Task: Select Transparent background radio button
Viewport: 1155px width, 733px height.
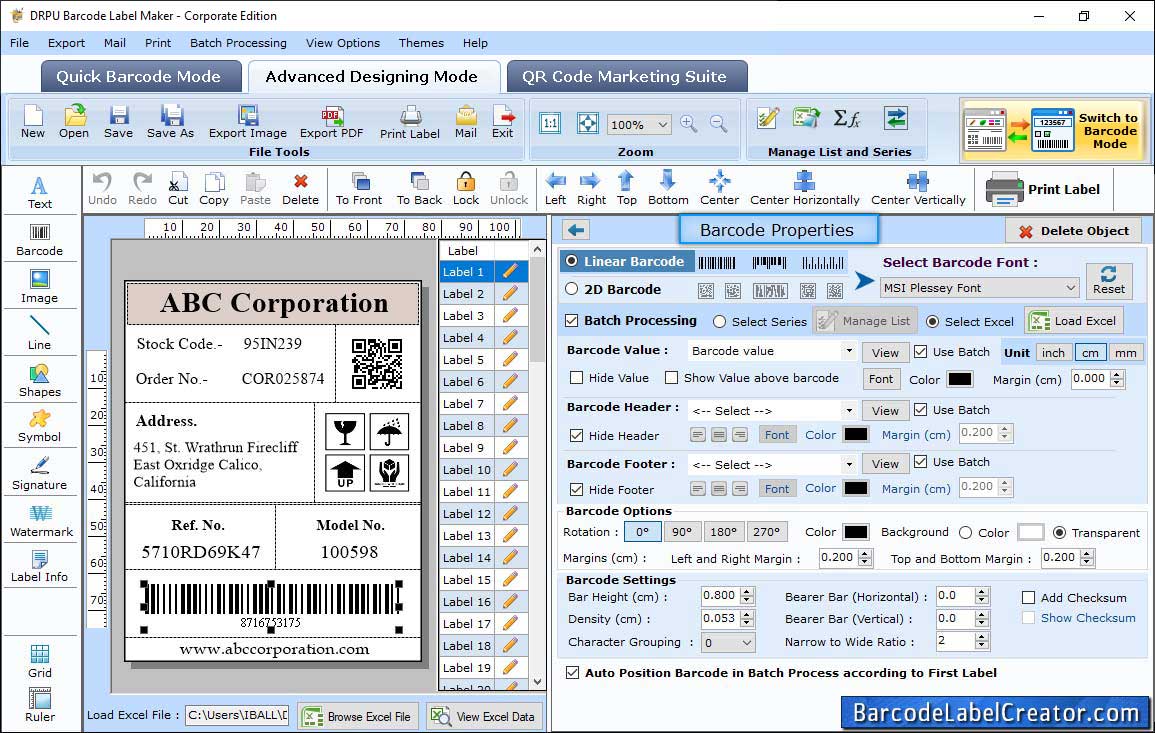Action: [1059, 532]
